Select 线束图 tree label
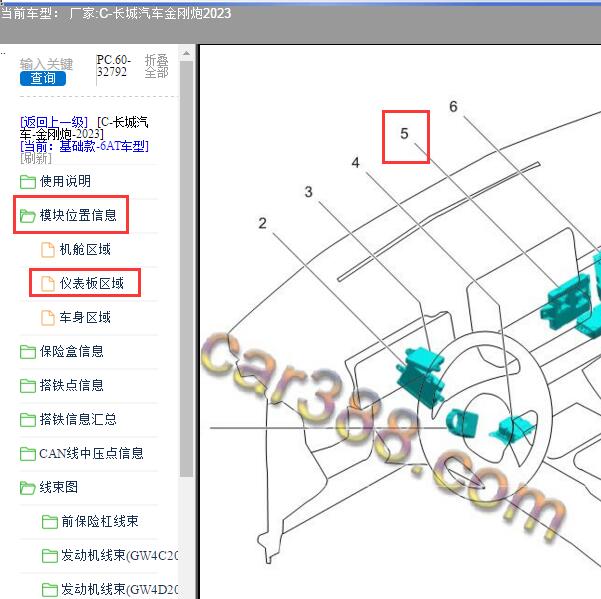The image size is (601, 599). 59,487
